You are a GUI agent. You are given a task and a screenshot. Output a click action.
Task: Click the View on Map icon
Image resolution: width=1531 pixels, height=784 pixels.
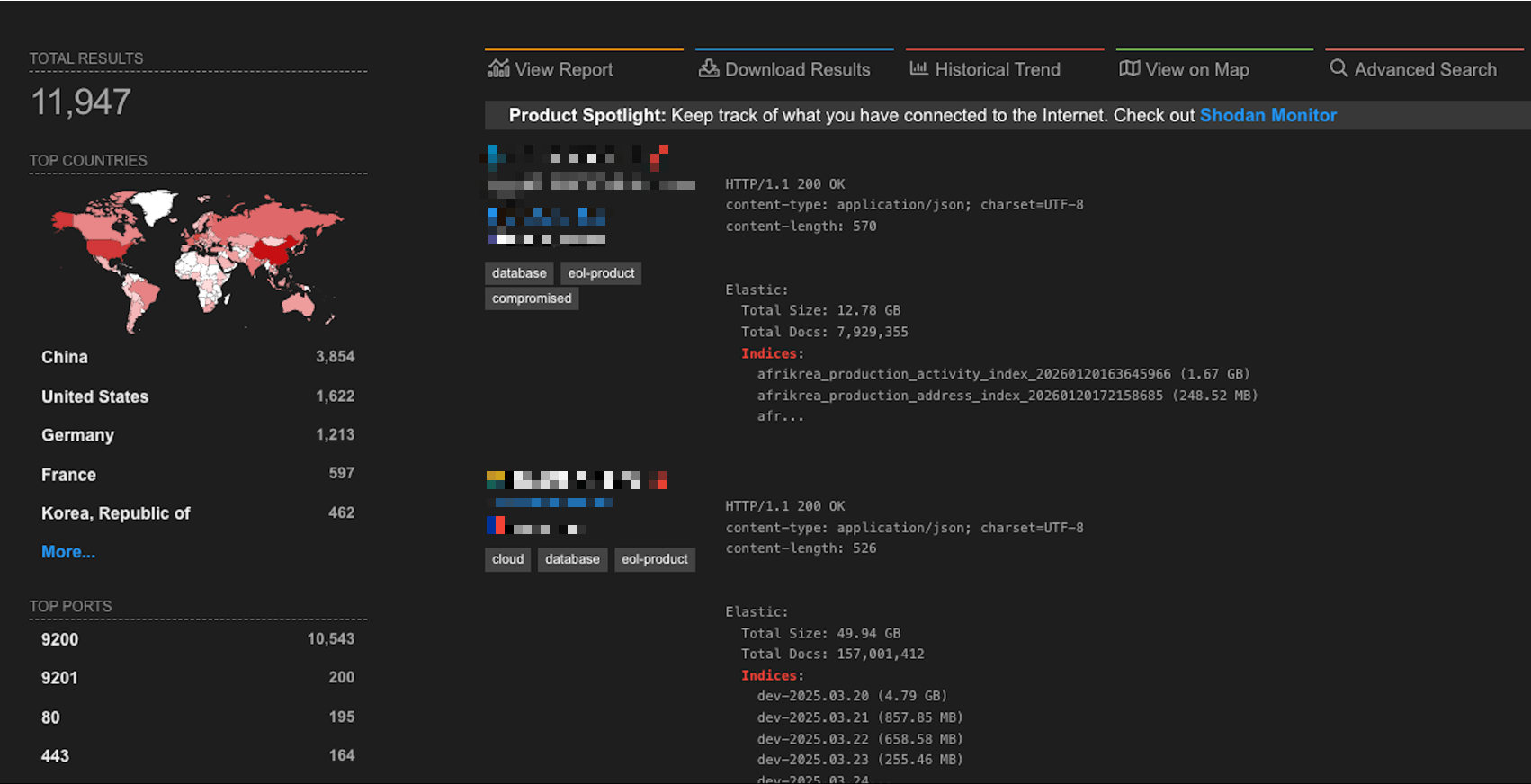[x=1129, y=68]
